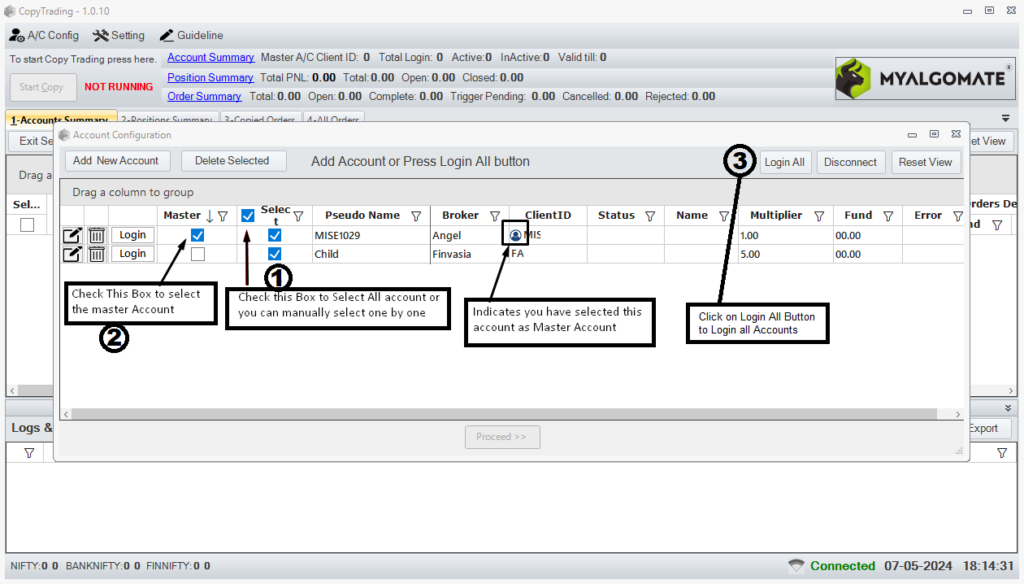The height and width of the screenshot is (584, 1024).
Task: Open the Account Summary link
Action: [210, 58]
